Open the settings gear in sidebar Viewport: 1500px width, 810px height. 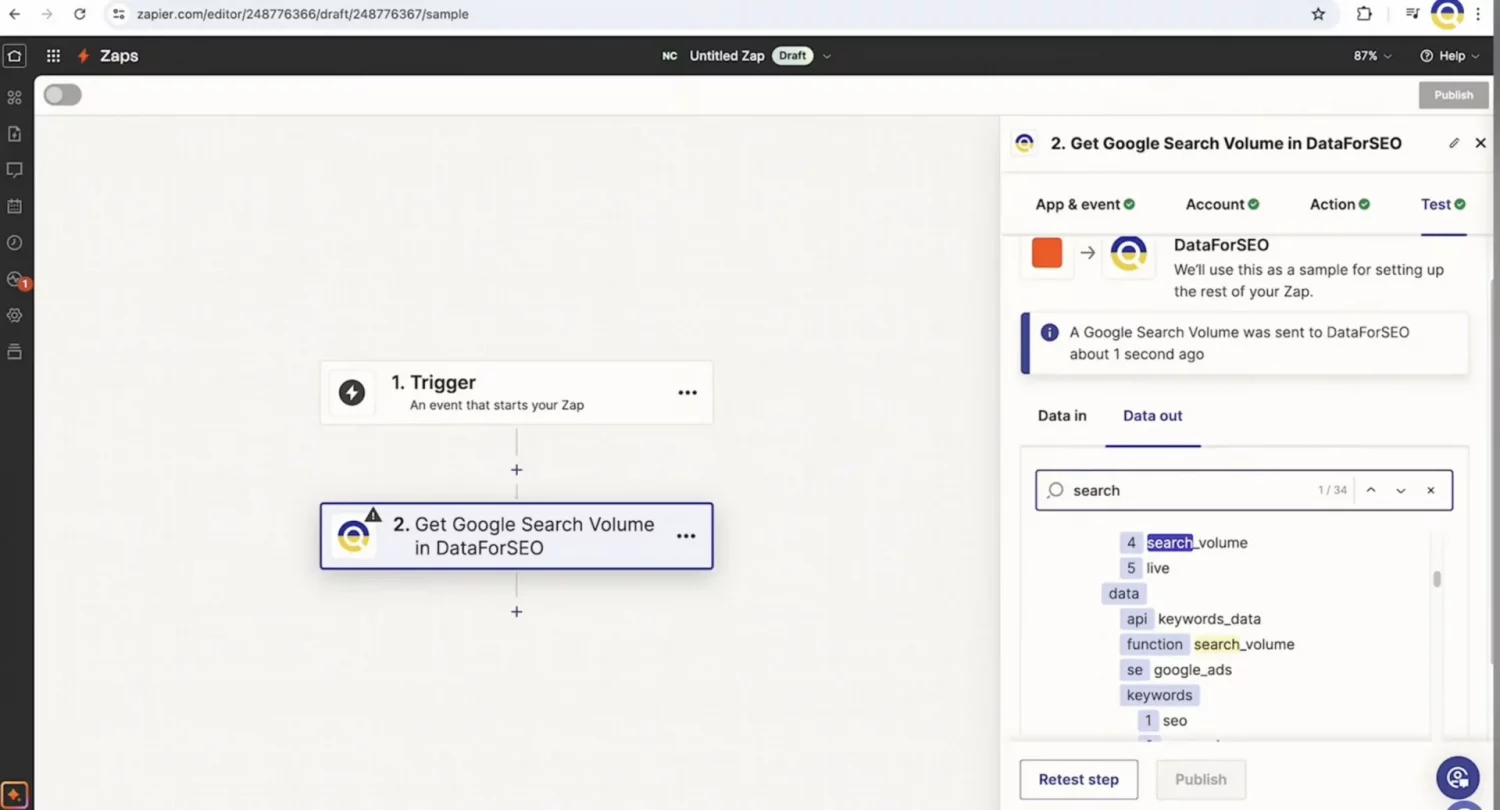[x=14, y=315]
